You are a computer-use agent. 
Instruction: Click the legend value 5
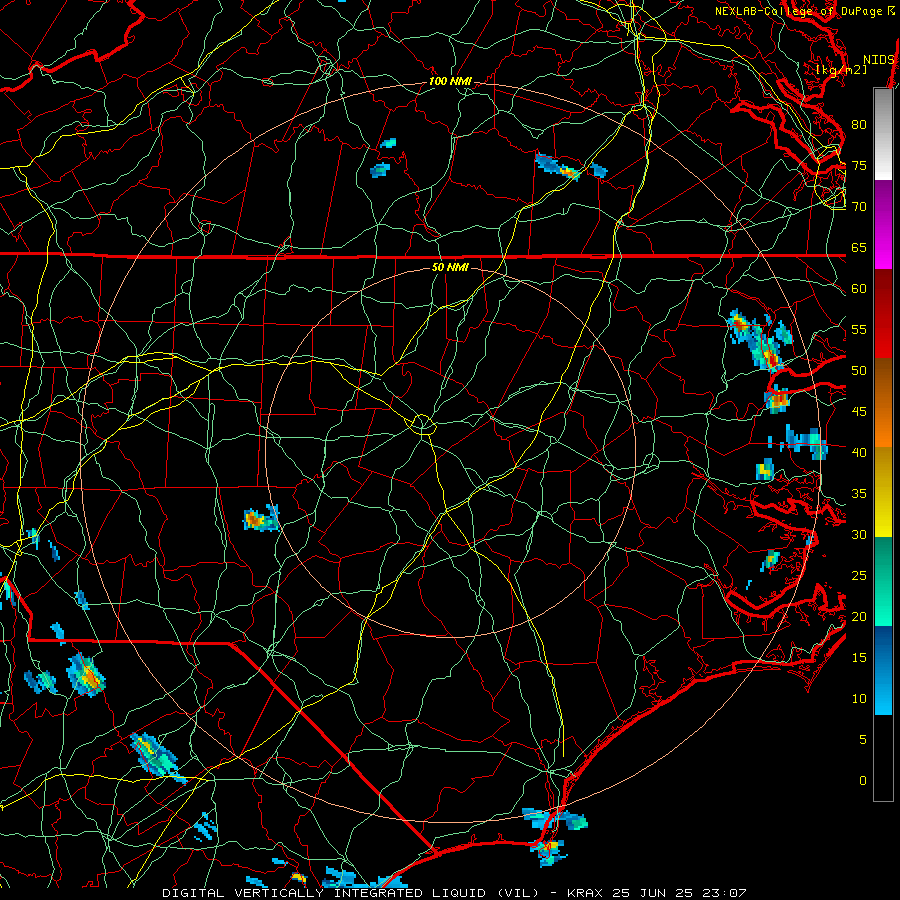(x=863, y=740)
